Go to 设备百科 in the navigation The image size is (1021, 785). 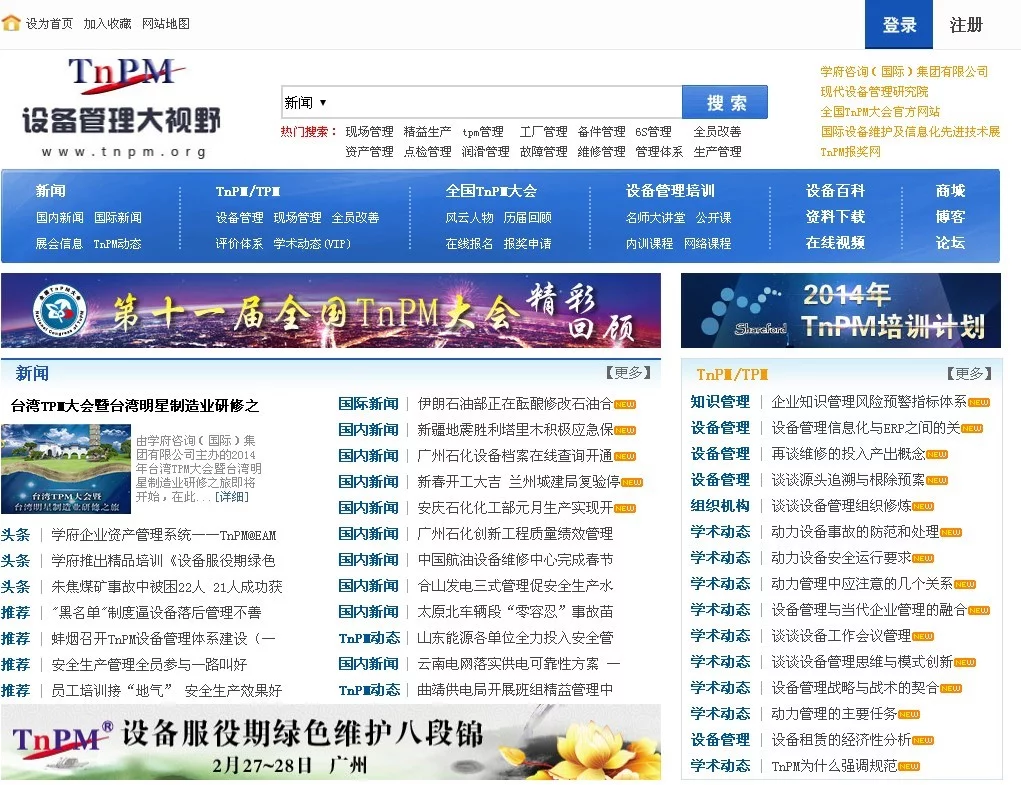(835, 191)
